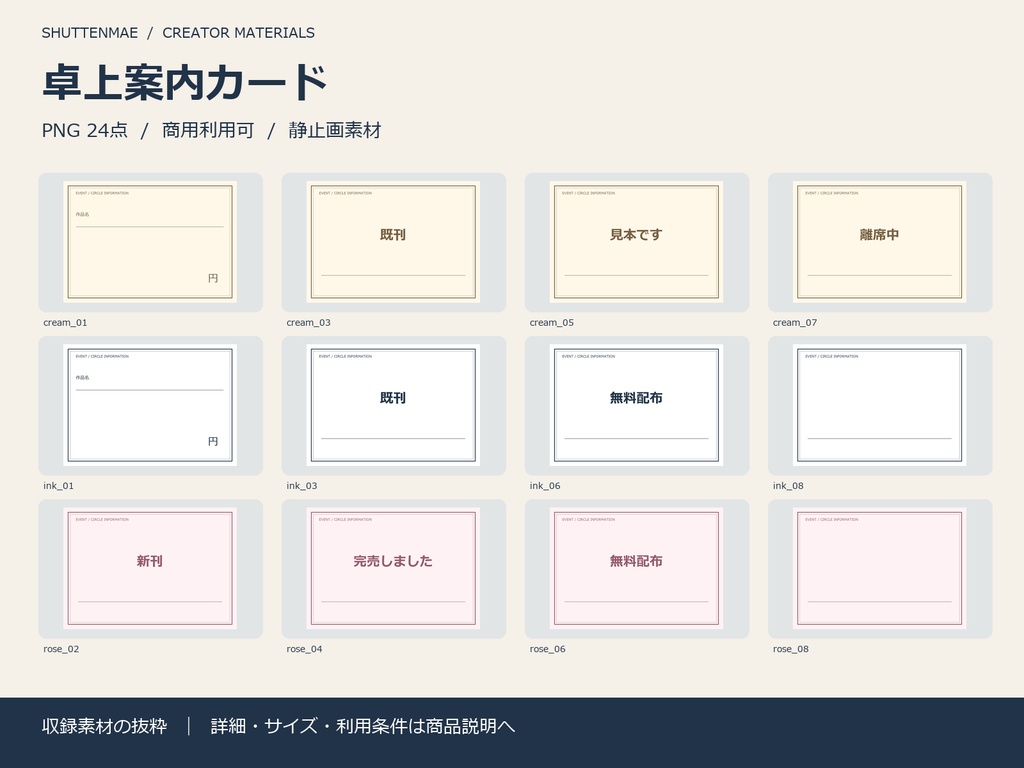Screen dimensions: 1024x768
Task: Click the cream_01 file name label
Action: 65,323
